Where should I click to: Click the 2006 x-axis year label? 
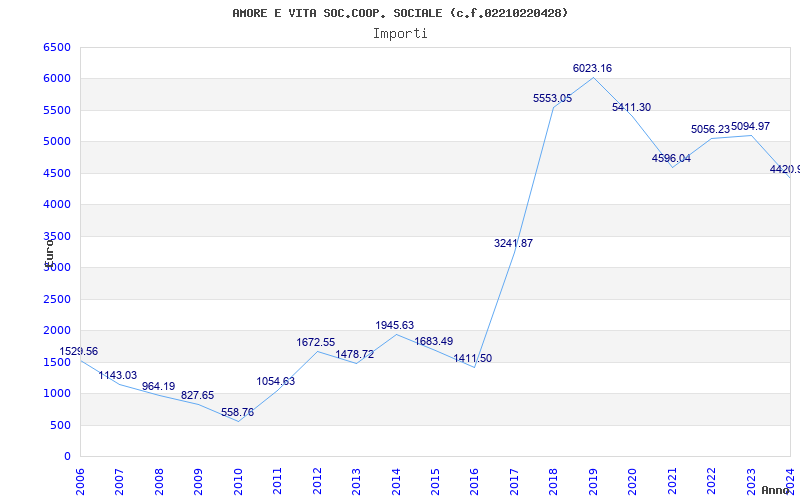coord(80,481)
